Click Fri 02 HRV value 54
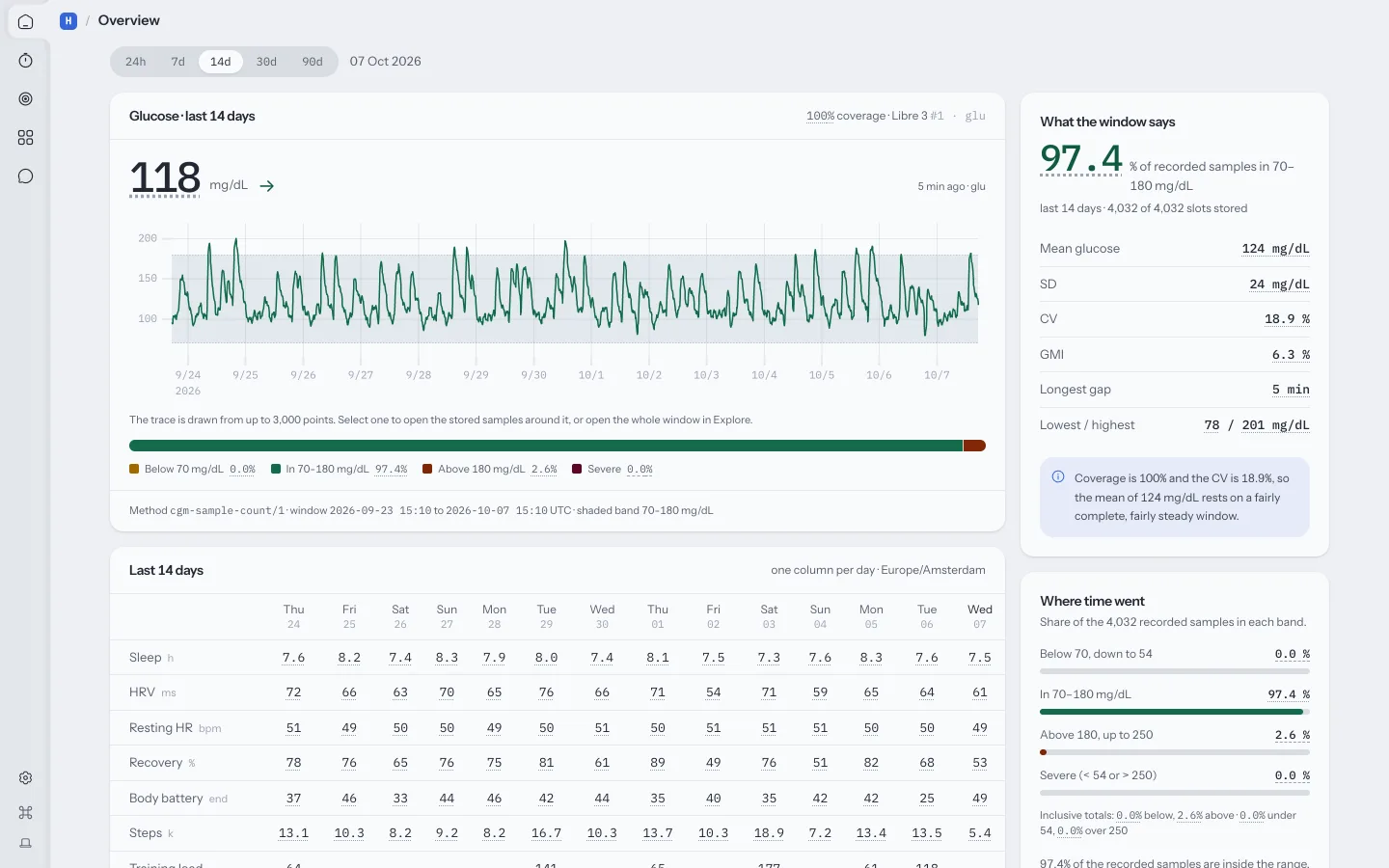Viewport: 1389px width, 868px height. click(714, 692)
